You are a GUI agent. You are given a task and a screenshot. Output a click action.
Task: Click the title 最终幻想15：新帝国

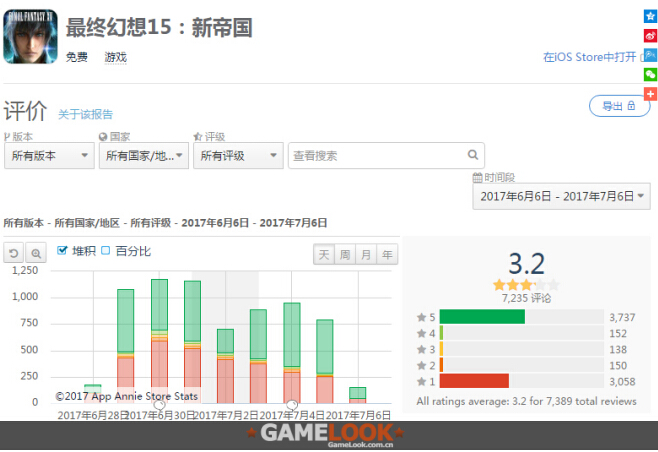coord(159,28)
